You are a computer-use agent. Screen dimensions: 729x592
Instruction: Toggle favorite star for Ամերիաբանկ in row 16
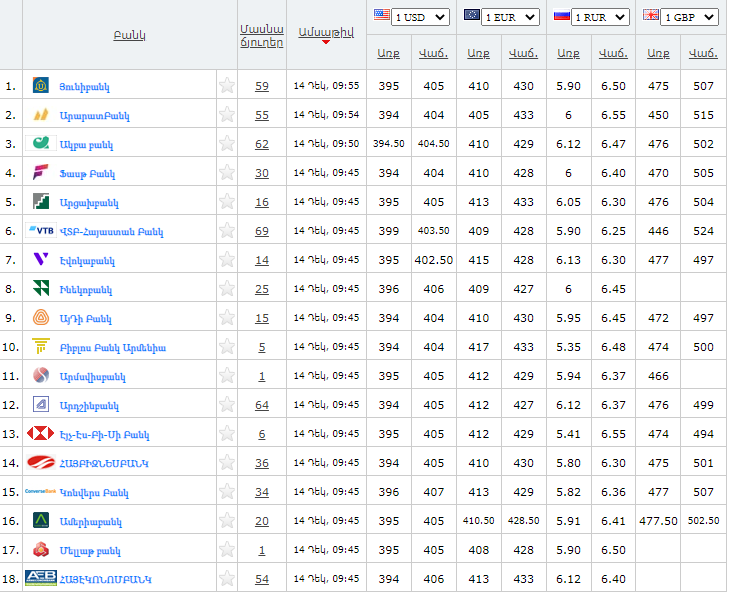[227, 521]
